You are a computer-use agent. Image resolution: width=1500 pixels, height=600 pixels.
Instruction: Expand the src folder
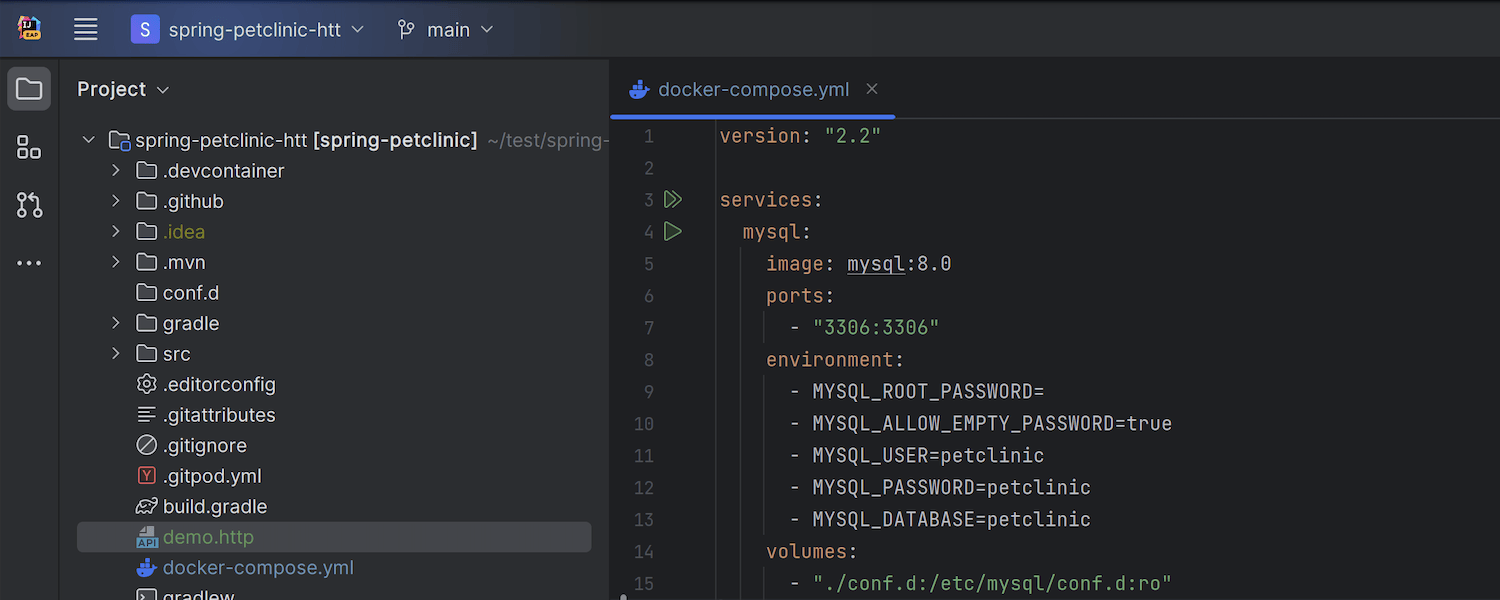pos(116,354)
